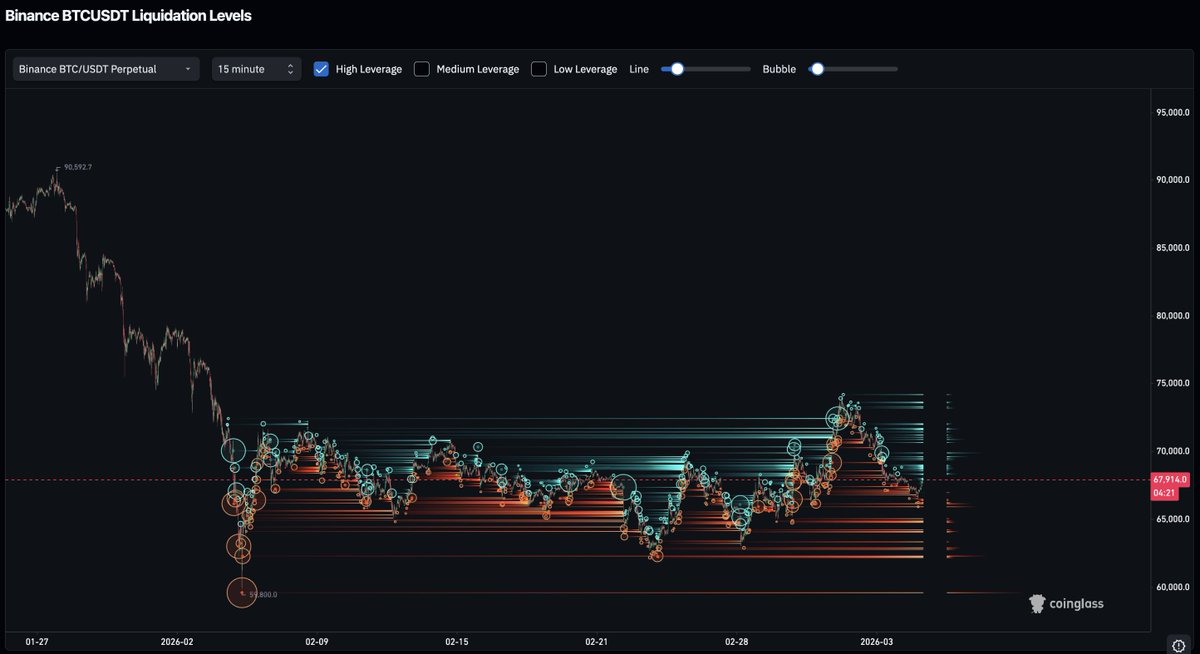Screen dimensions: 1200x654
Task: Open the 15 minute interval selector
Action: click(256, 69)
